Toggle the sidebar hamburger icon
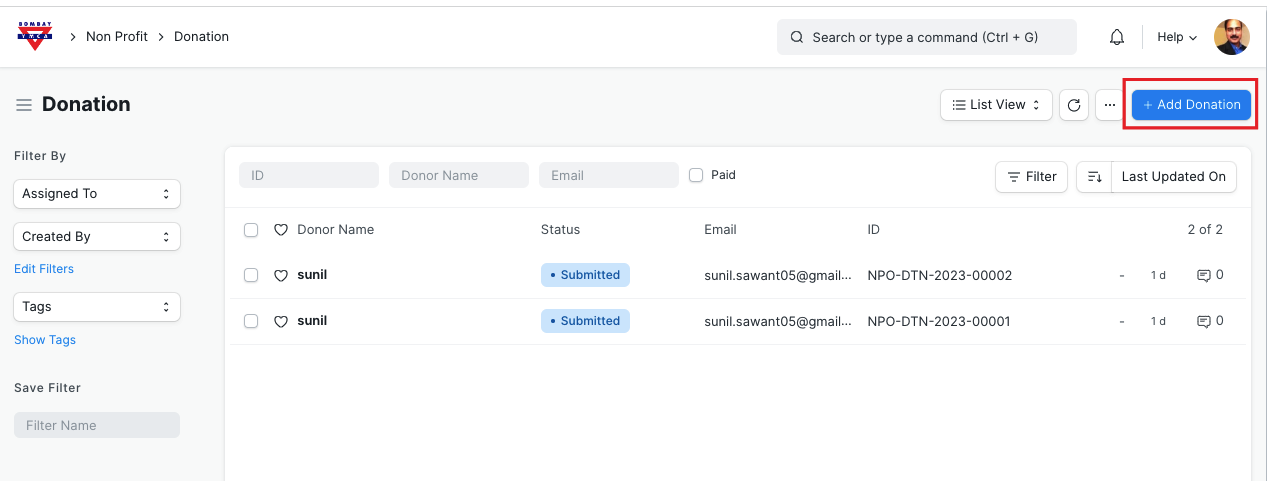Image resolution: width=1267 pixels, height=481 pixels. pyautogui.click(x=24, y=105)
